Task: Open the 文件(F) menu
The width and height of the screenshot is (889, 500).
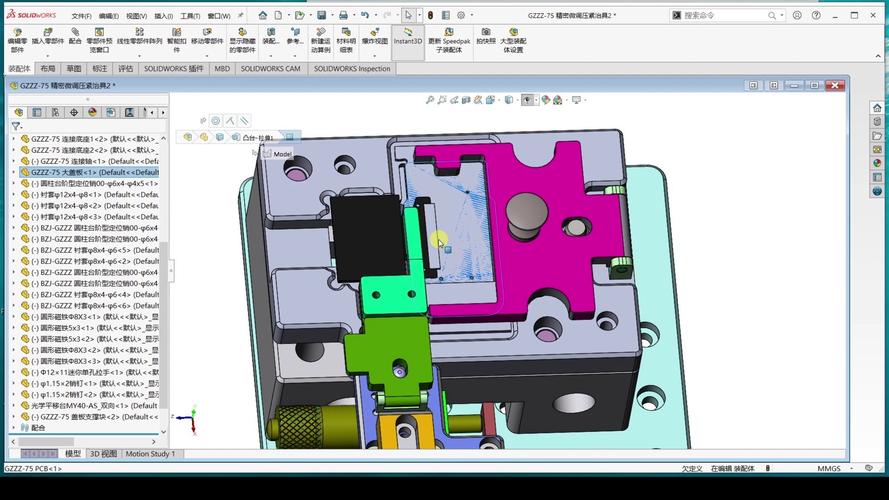Action: click(x=81, y=16)
